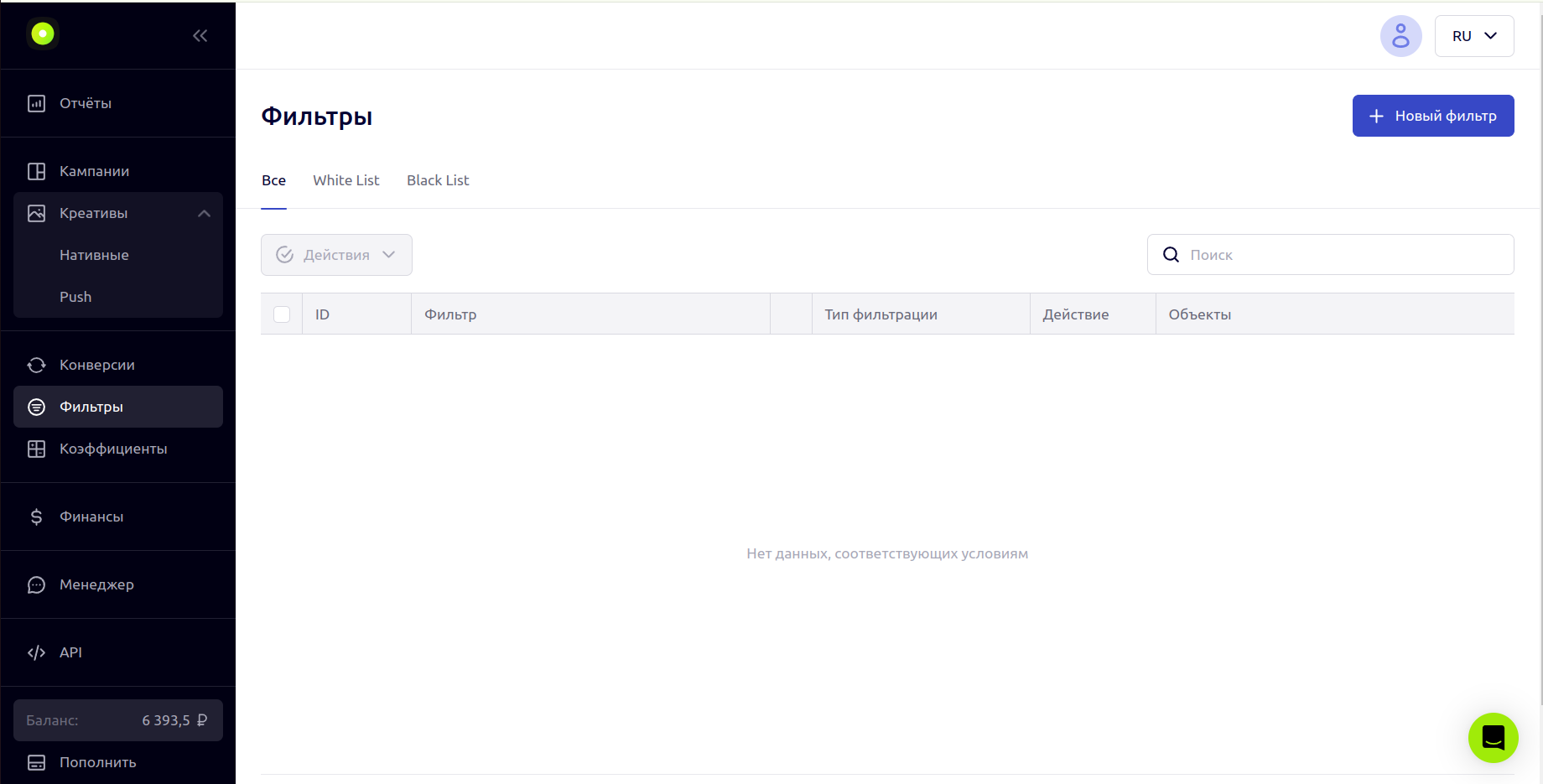Screen dimensions: 1543x784
Task: Open the Действия actions dropdown
Action: (x=336, y=255)
